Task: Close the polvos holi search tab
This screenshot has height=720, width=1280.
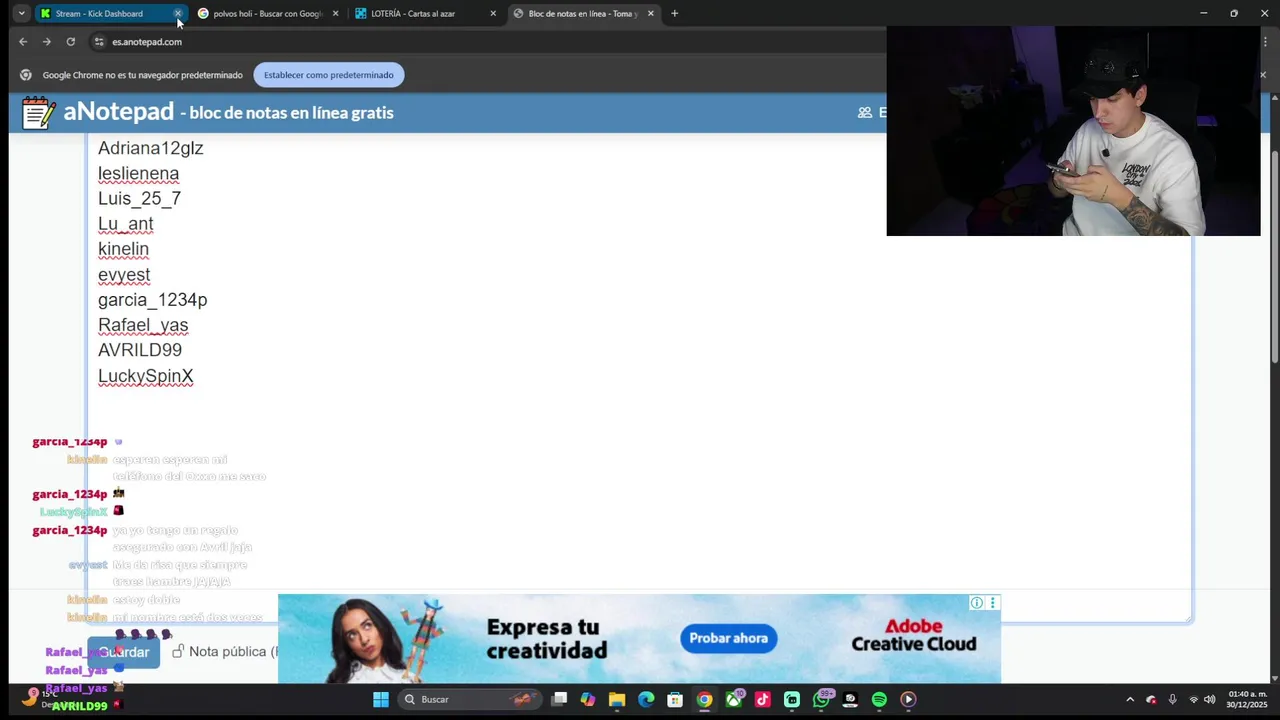Action: tap(335, 14)
